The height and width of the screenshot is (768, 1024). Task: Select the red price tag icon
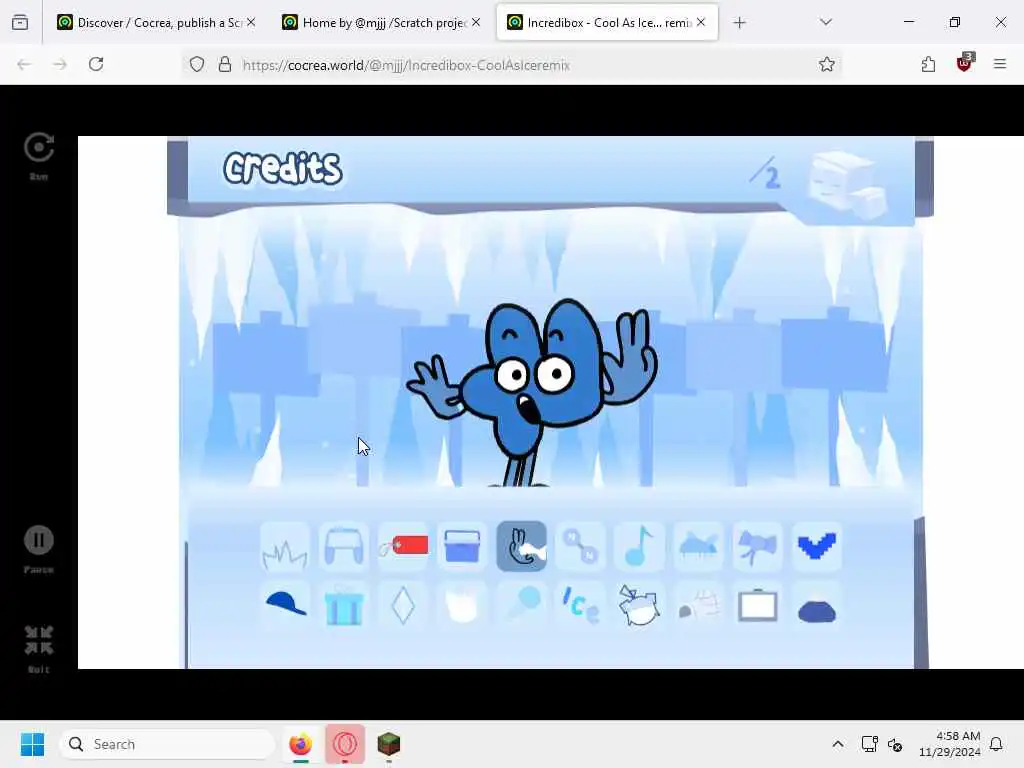tap(403, 547)
